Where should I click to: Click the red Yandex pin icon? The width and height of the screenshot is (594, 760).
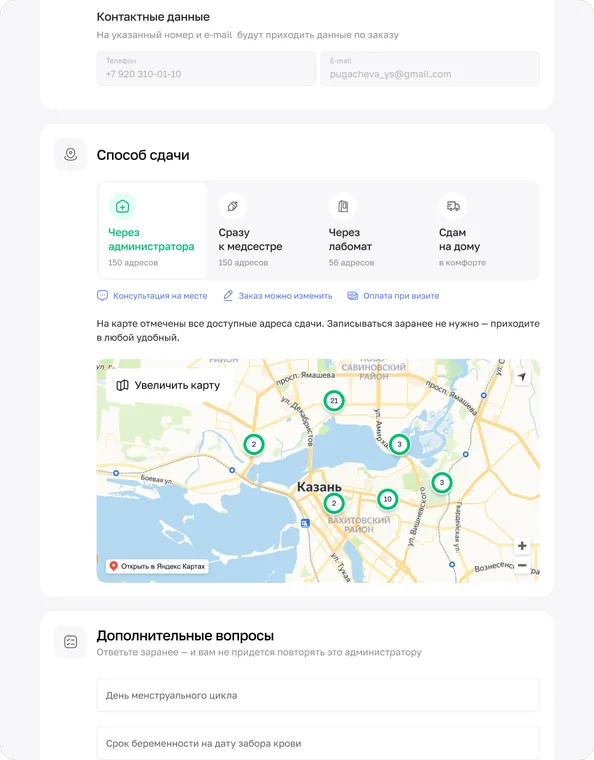[113, 566]
